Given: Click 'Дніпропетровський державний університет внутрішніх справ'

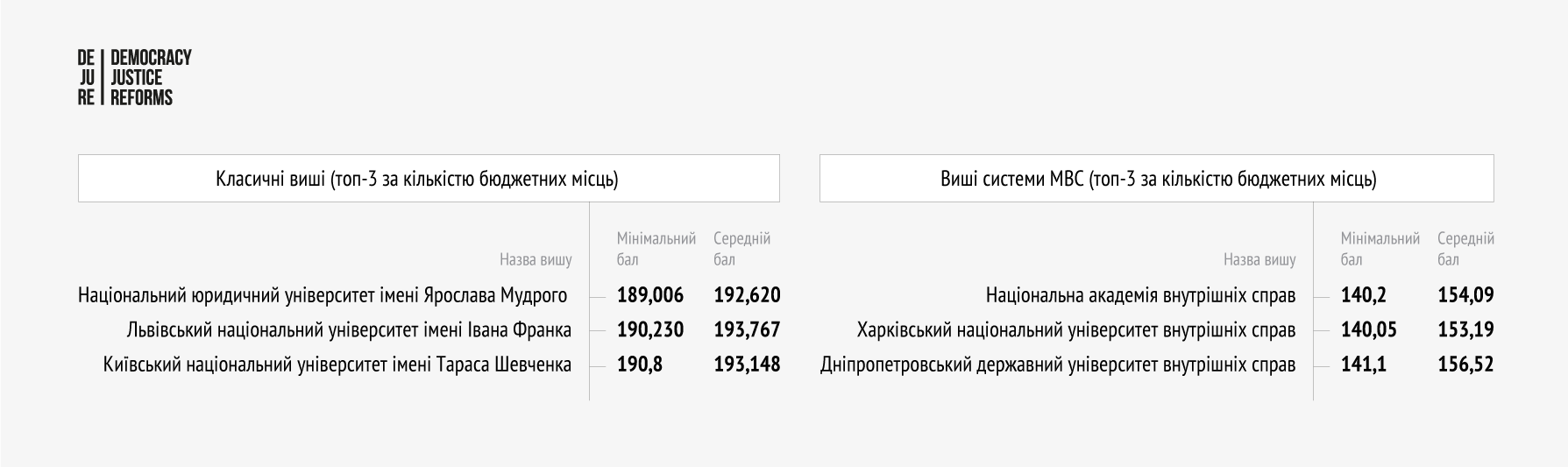Looking at the screenshot, I should click(x=1058, y=364).
